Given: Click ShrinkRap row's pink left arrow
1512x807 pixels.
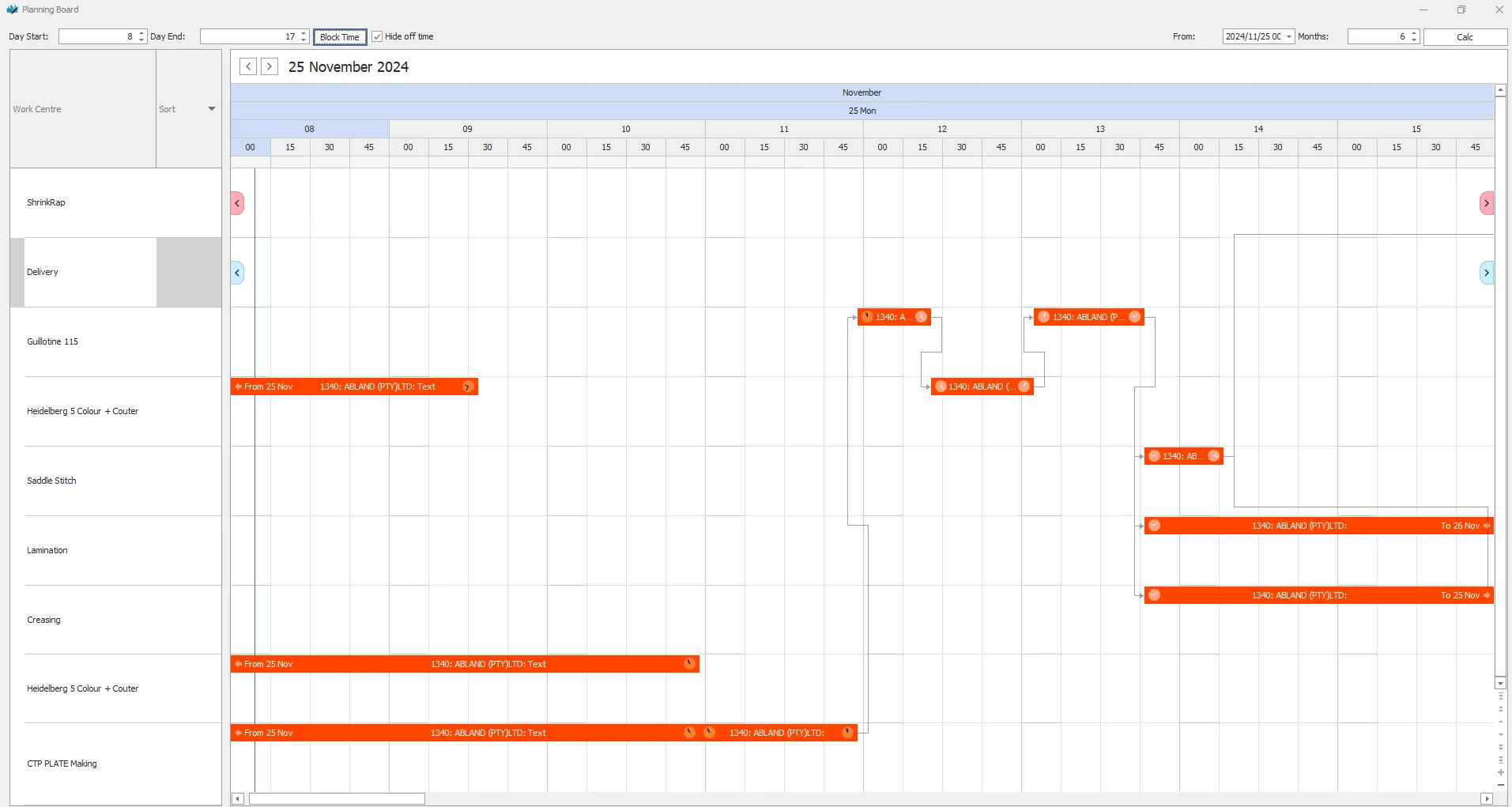Looking at the screenshot, I should [237, 203].
